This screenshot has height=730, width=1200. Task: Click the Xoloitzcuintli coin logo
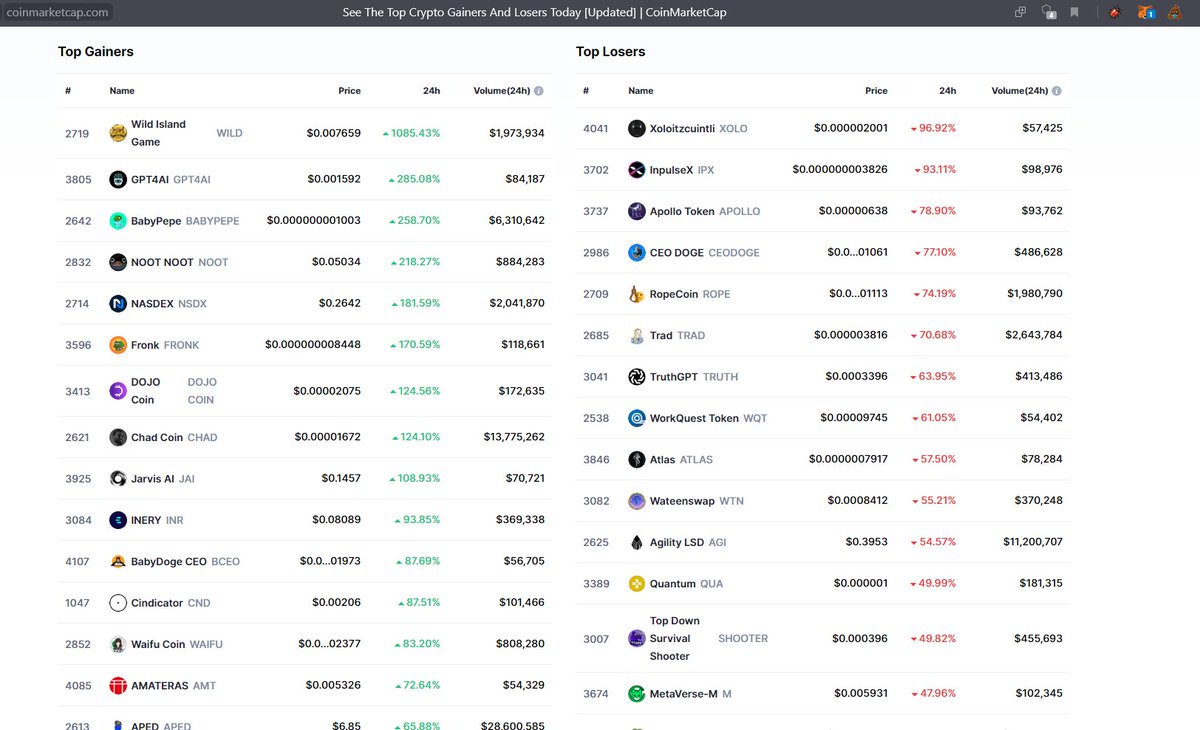(637, 128)
